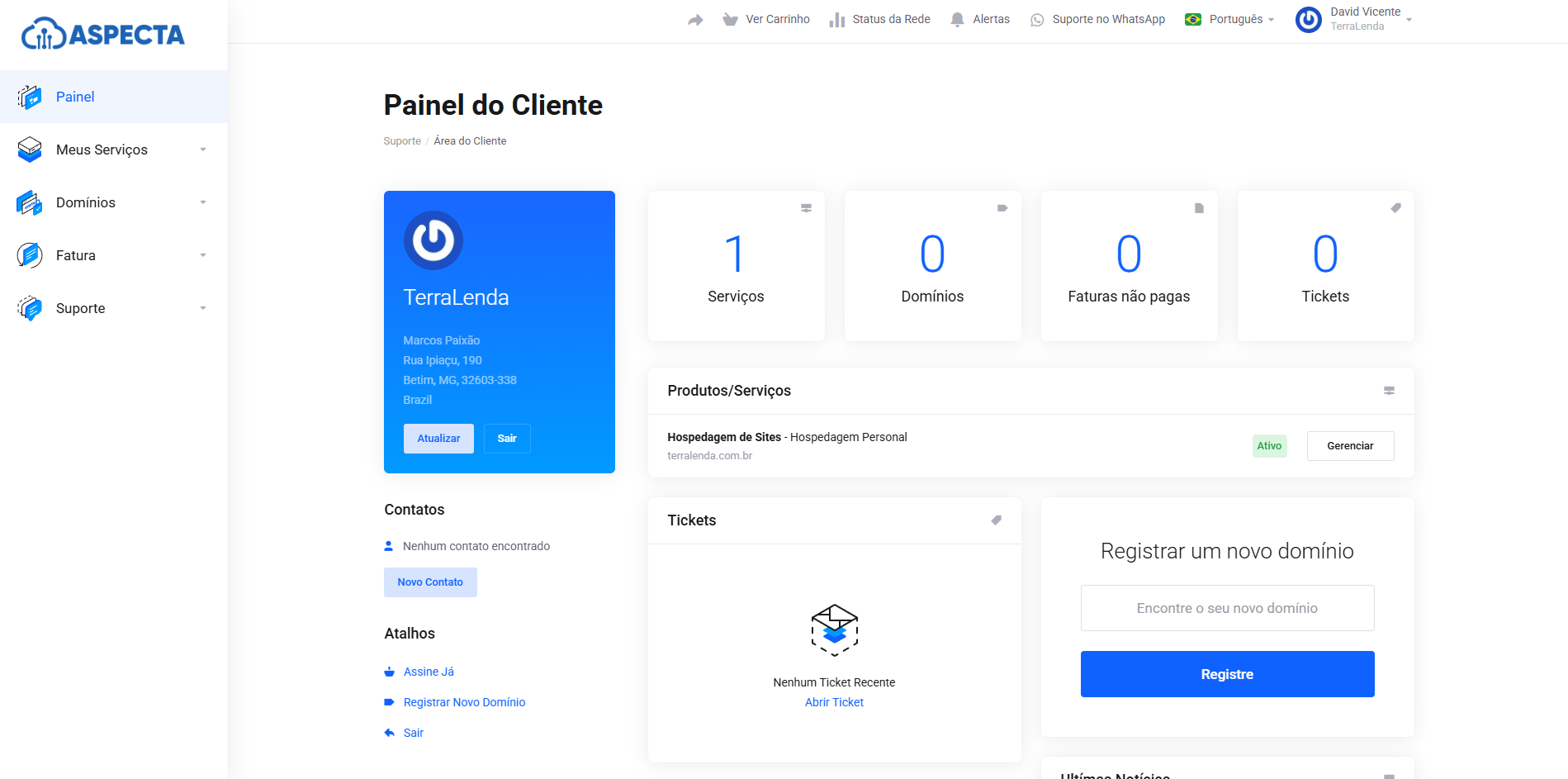The image size is (1568, 779).
Task: Click the Painel sidebar icon
Action: coord(30,97)
